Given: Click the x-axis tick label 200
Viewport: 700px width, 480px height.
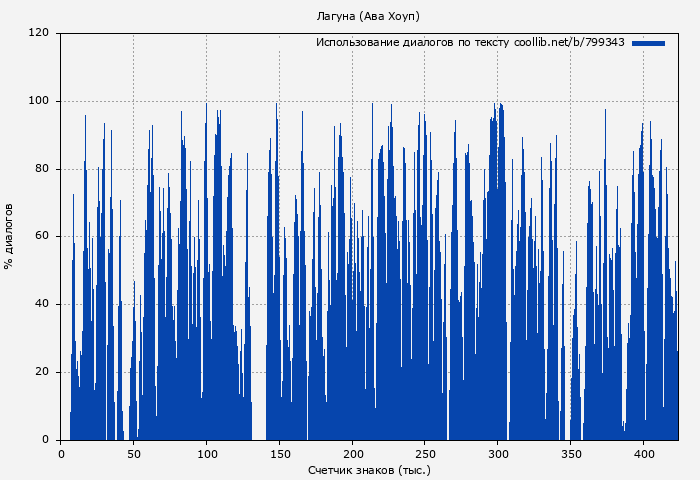Looking at the screenshot, I should tap(352, 453).
